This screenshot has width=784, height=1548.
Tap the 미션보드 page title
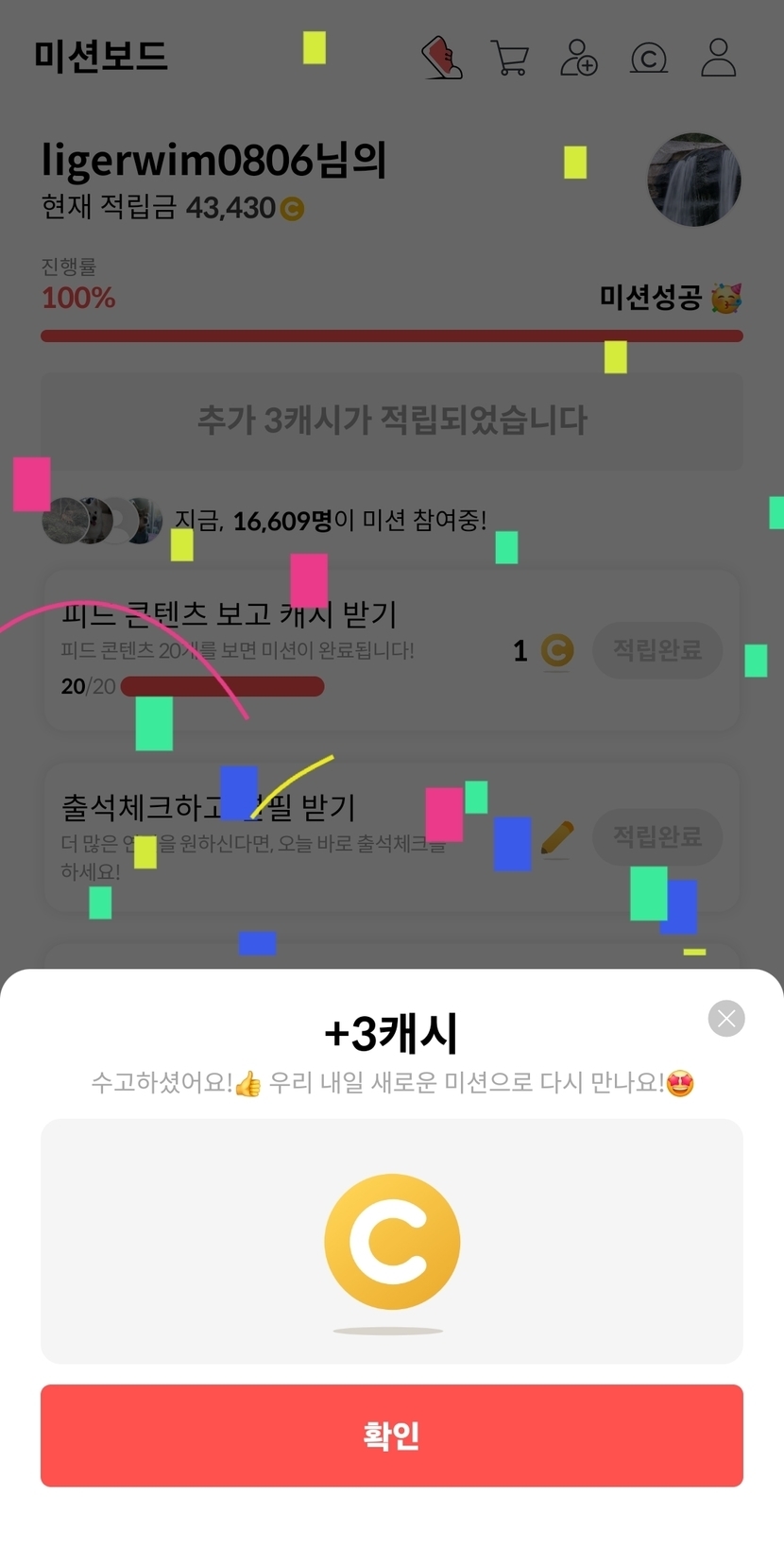point(101,57)
